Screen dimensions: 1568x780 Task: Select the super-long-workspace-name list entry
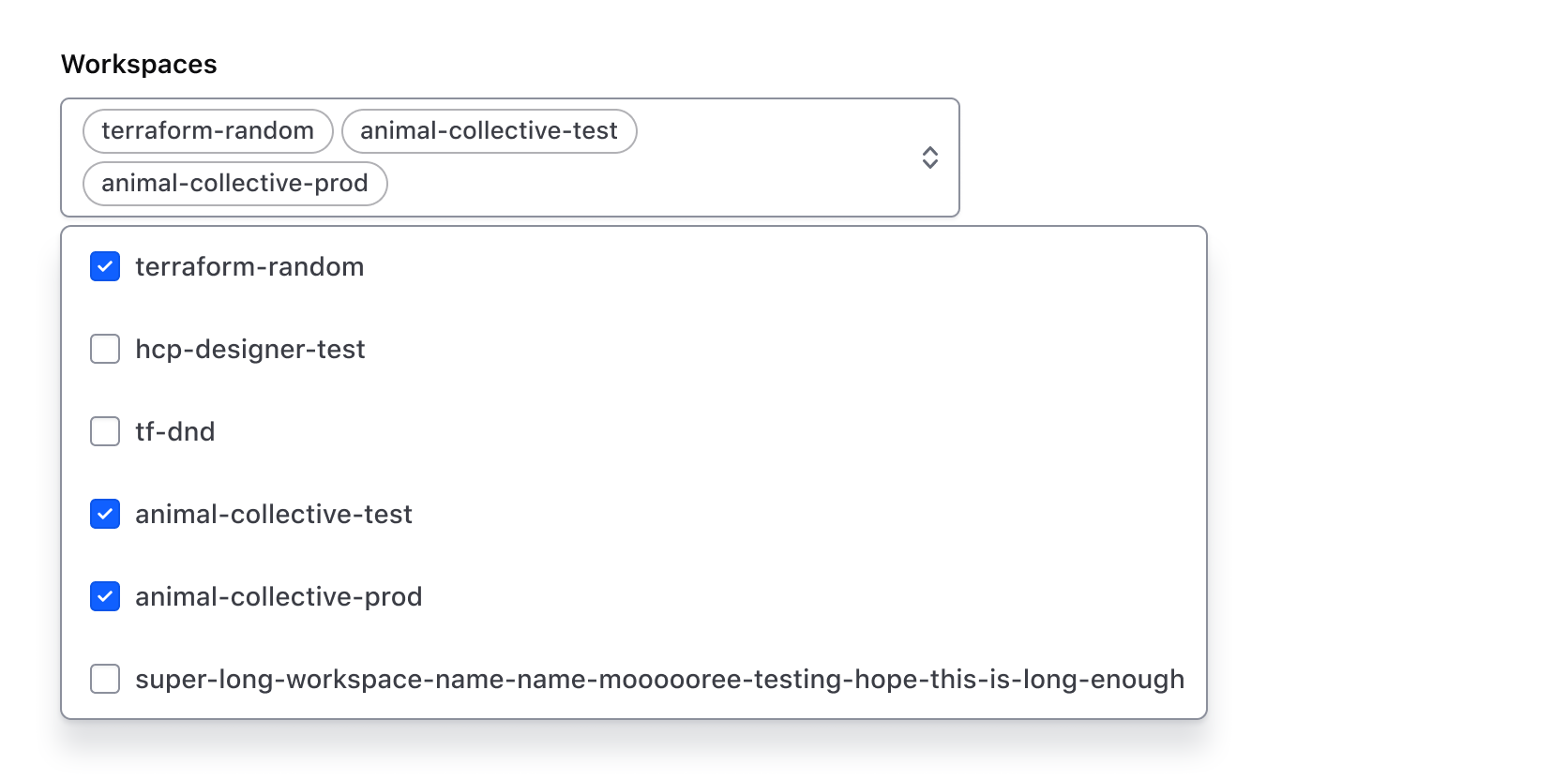(x=658, y=679)
